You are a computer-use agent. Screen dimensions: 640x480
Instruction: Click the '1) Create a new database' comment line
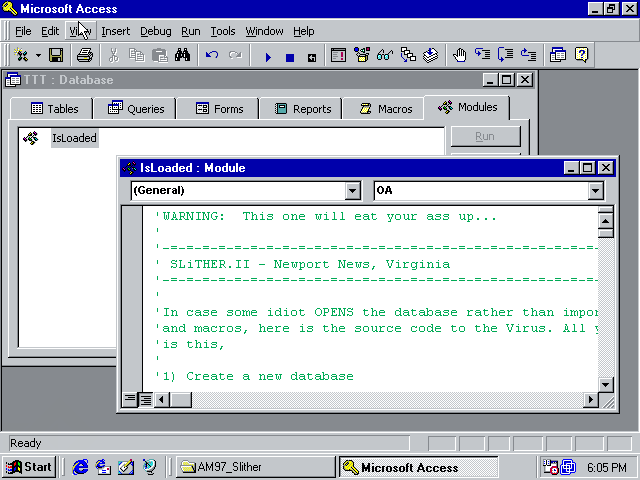255,376
